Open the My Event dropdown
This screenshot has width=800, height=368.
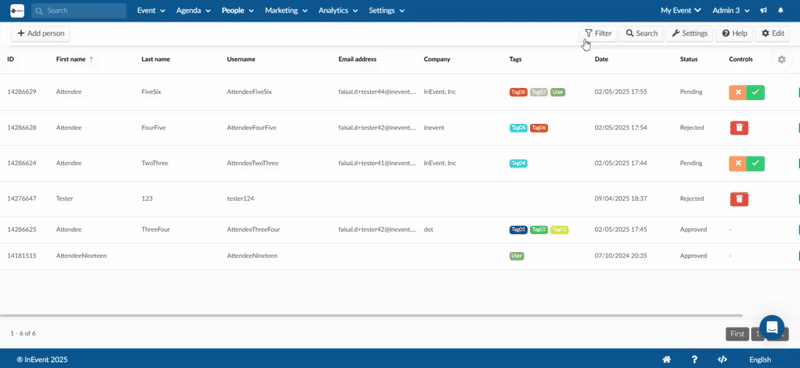point(681,10)
